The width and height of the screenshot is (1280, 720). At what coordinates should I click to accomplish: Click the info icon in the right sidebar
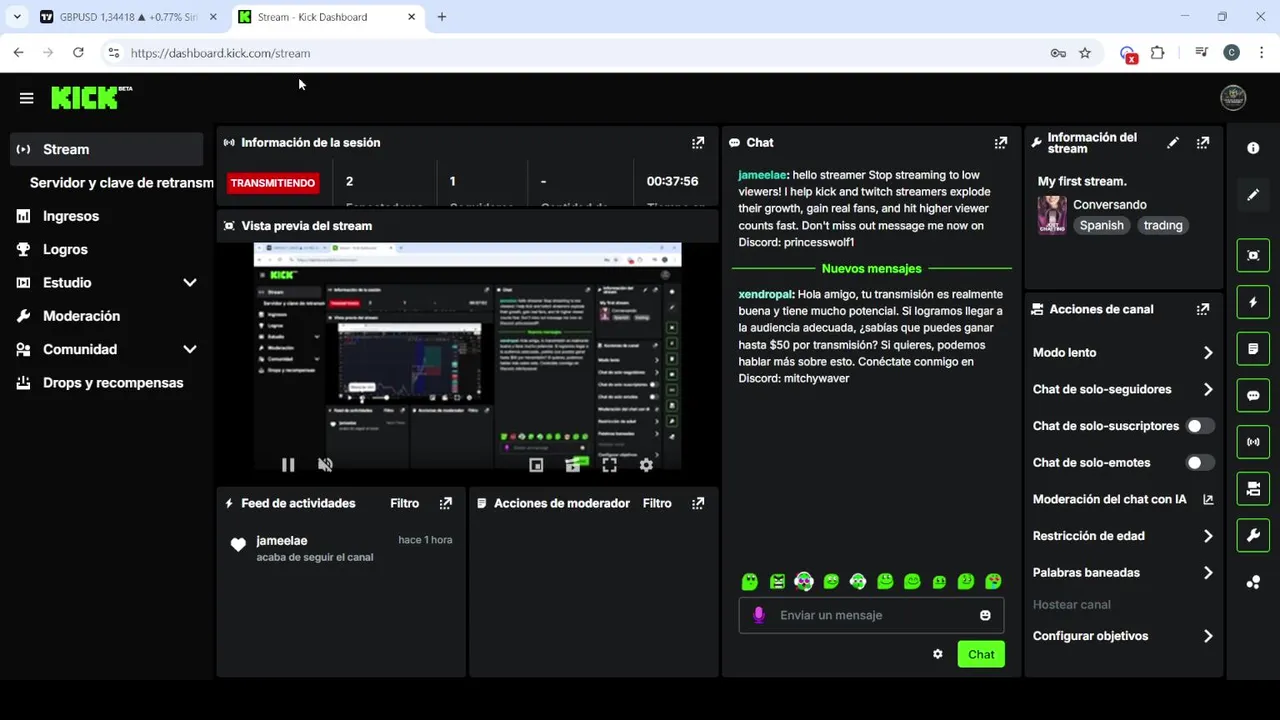click(1253, 148)
